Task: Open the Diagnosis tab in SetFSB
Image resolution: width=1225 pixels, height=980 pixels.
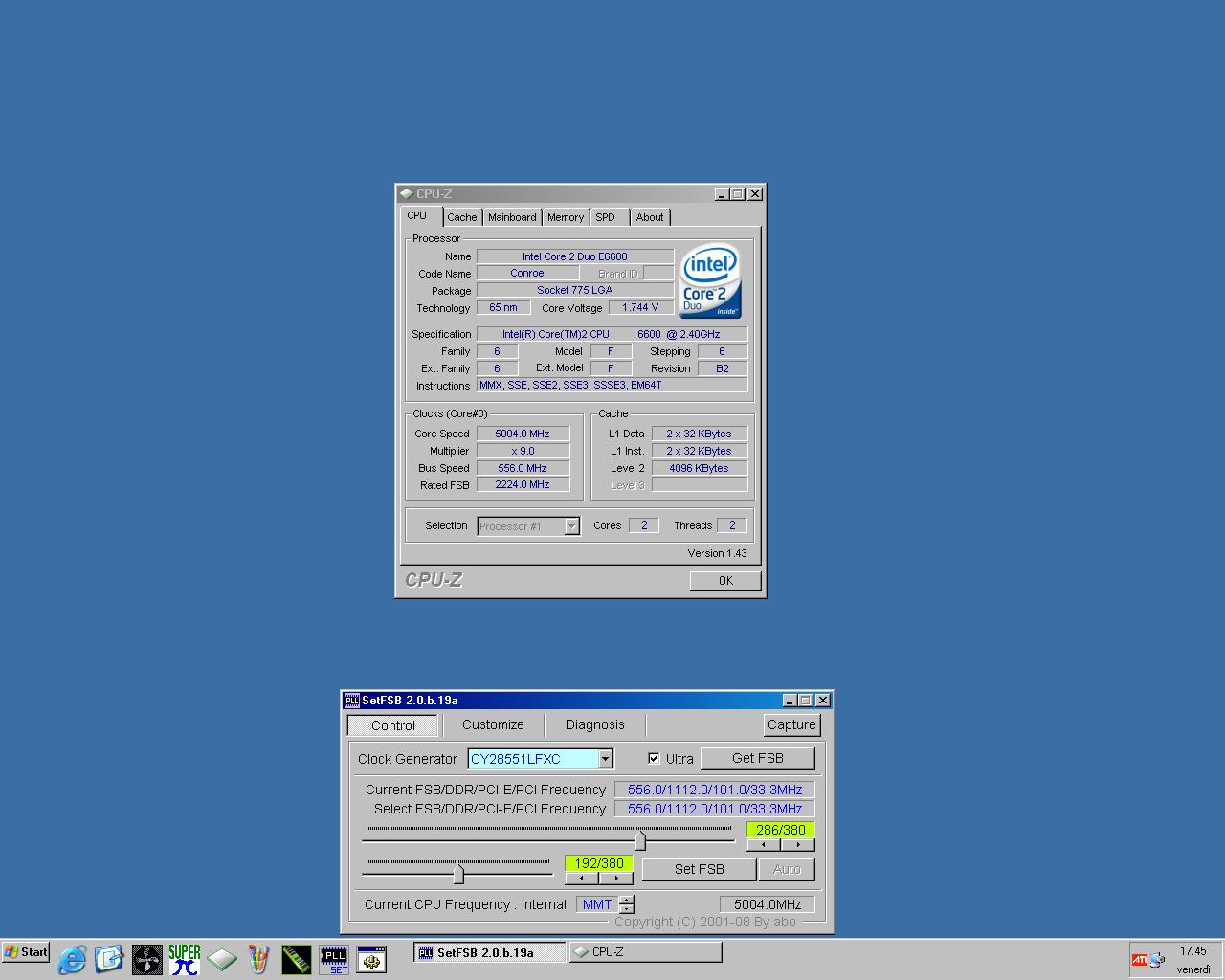Action: coord(594,725)
